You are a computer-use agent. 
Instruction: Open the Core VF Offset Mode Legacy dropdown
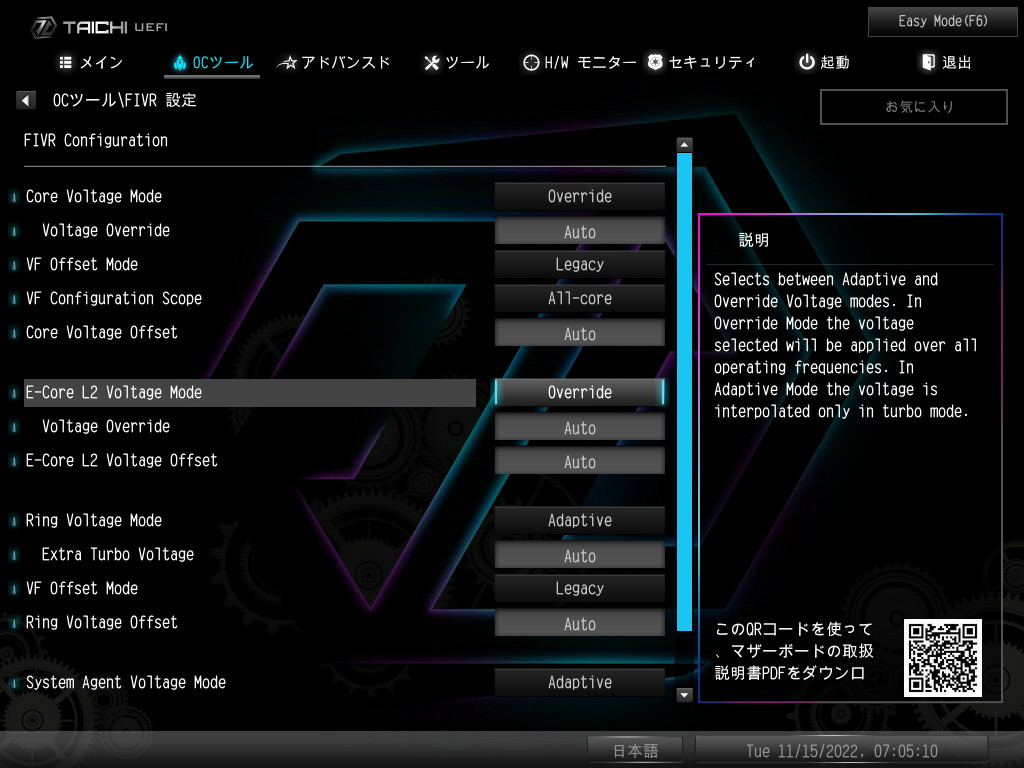coord(580,264)
